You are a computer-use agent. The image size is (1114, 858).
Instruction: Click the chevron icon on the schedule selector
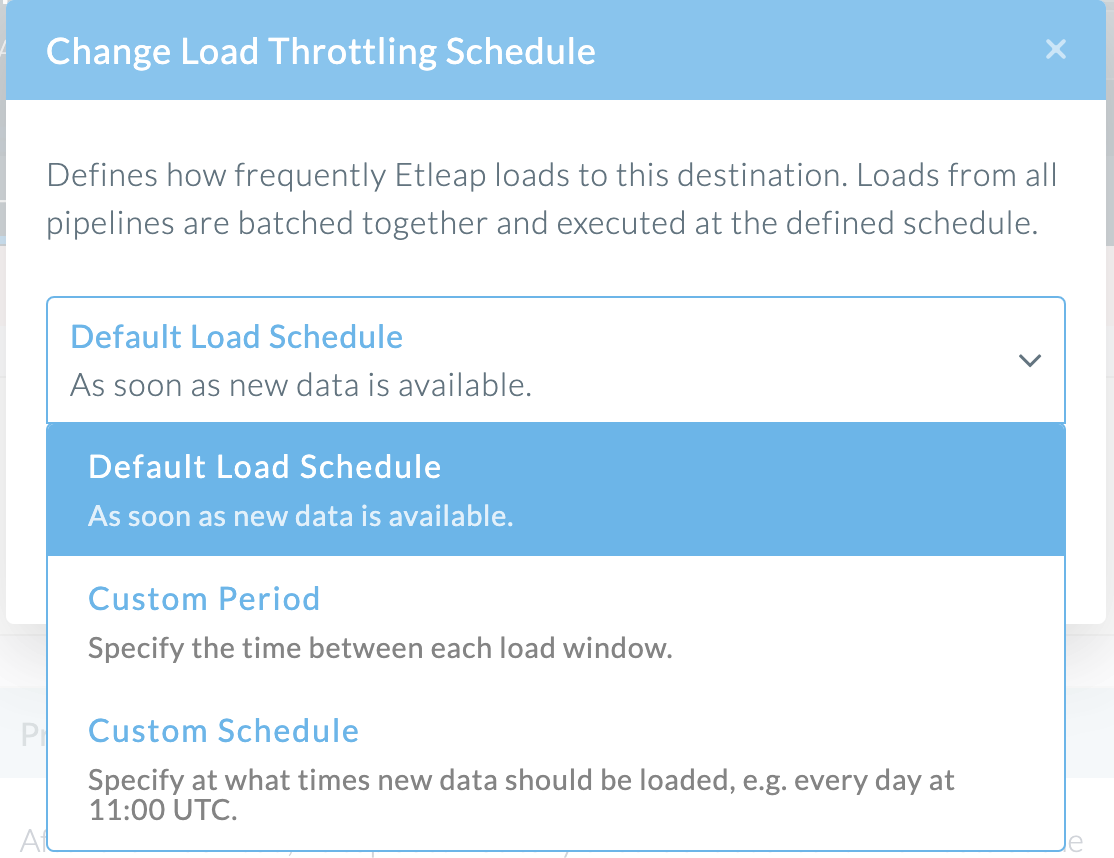[x=1030, y=360]
